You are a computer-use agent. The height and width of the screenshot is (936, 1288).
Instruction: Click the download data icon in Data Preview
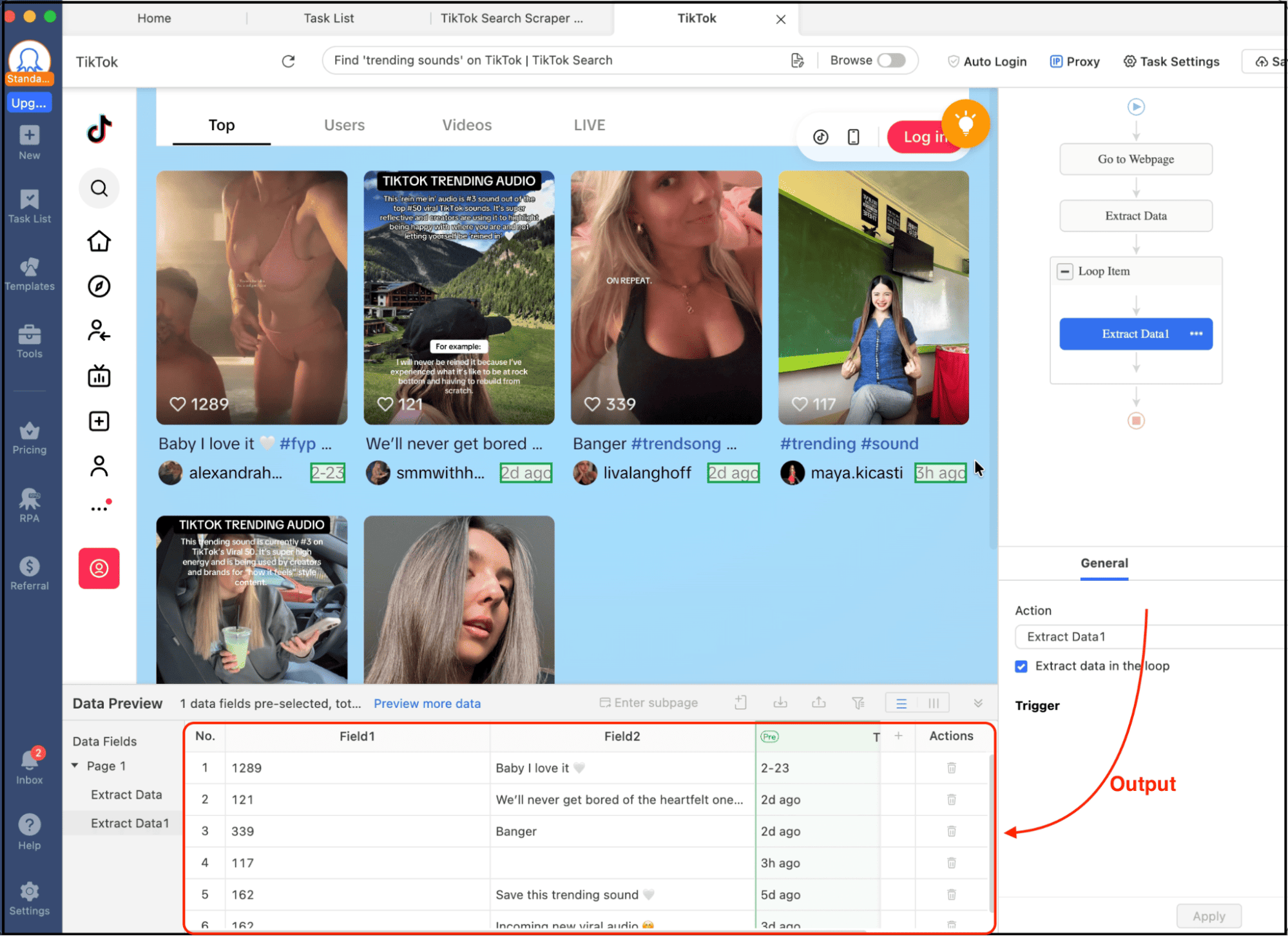(x=780, y=703)
